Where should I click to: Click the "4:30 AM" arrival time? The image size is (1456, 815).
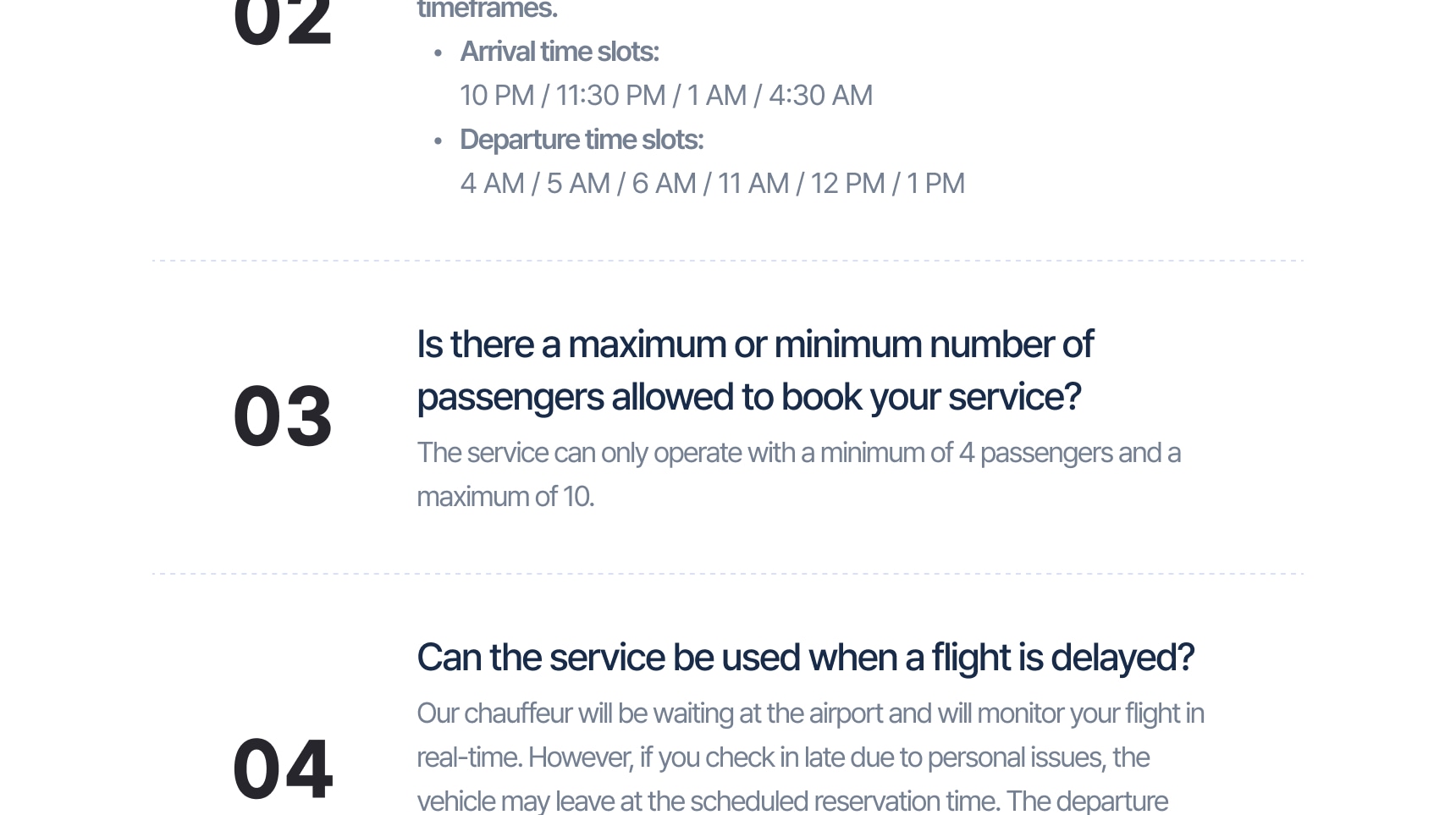tap(820, 96)
